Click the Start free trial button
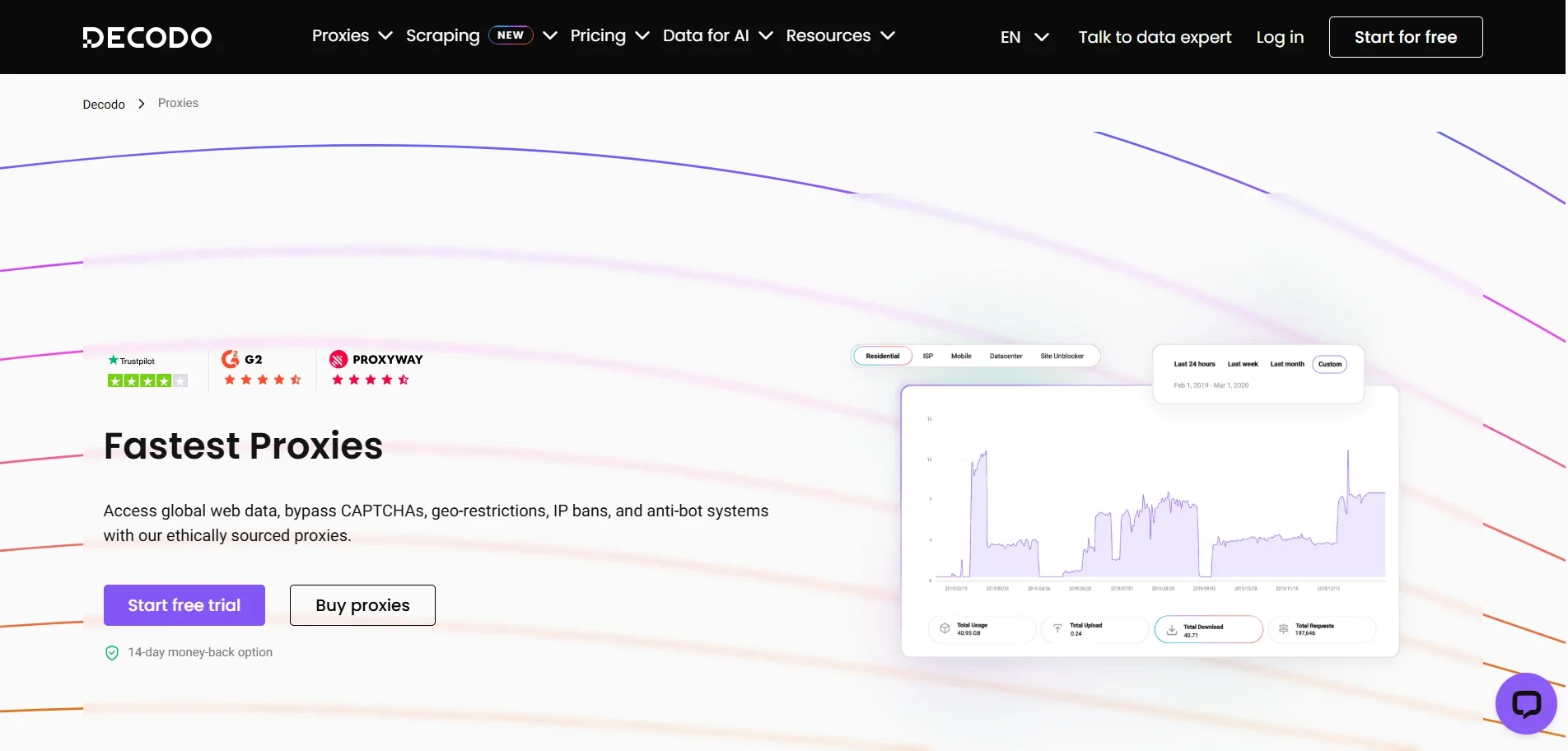Screen dimensions: 1568x751 [184, 605]
